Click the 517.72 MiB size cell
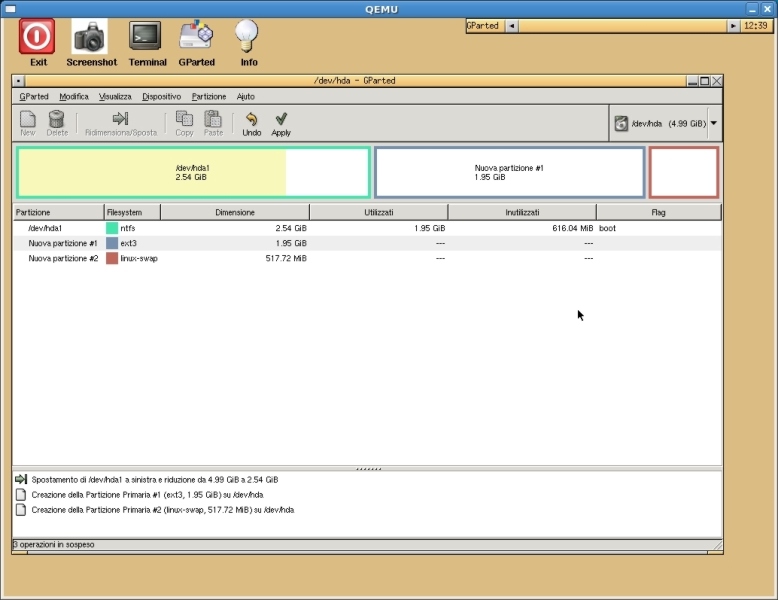The height and width of the screenshot is (600, 778). [286, 258]
